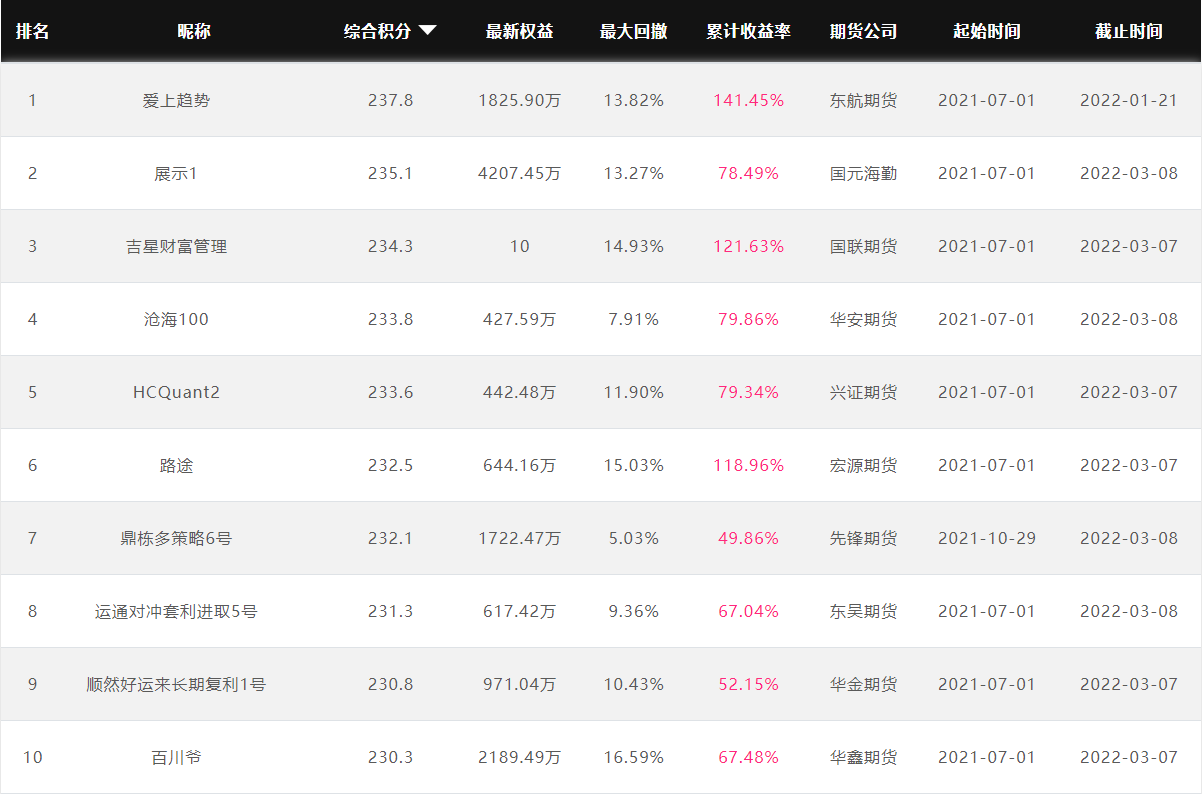Click score 233.6
Viewport: 1202px width, 794px height.
click(x=390, y=392)
